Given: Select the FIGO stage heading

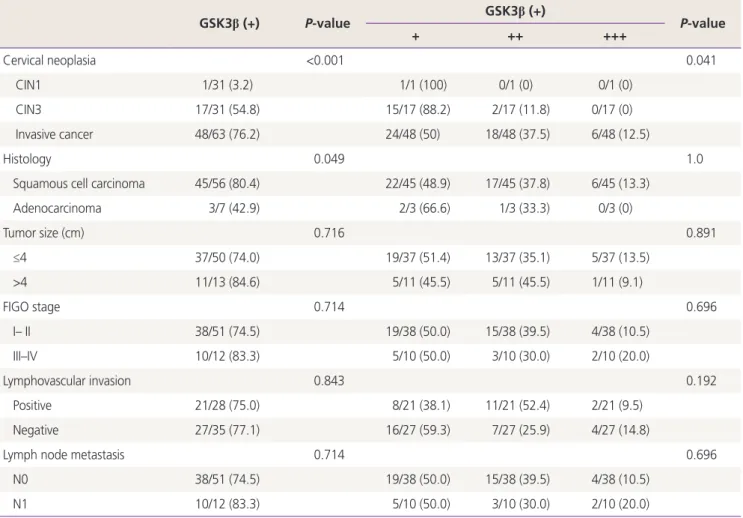Looking at the screenshot, I should 31,307.
